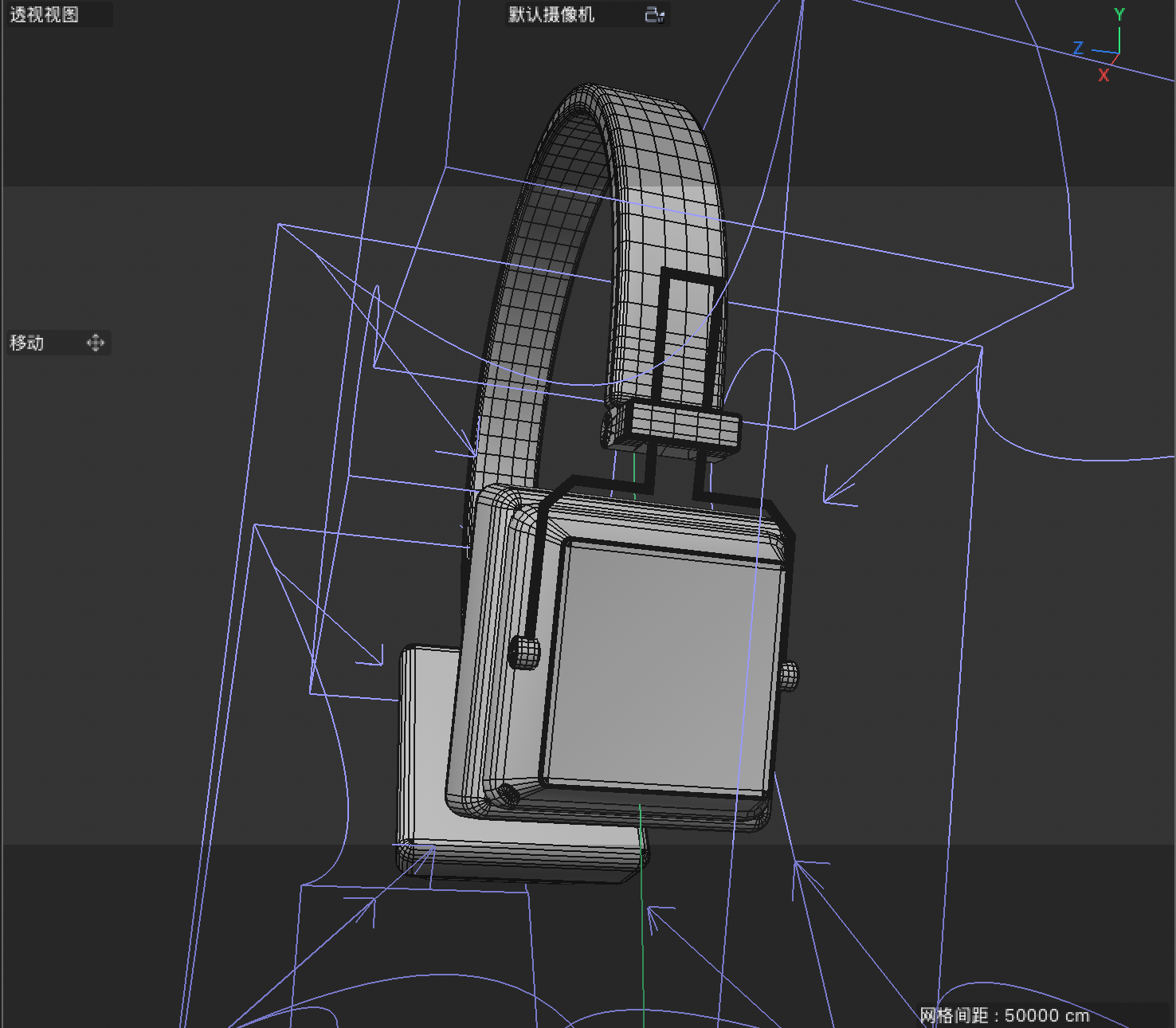Select the rectangular slider bracket on headband

click(x=689, y=335)
